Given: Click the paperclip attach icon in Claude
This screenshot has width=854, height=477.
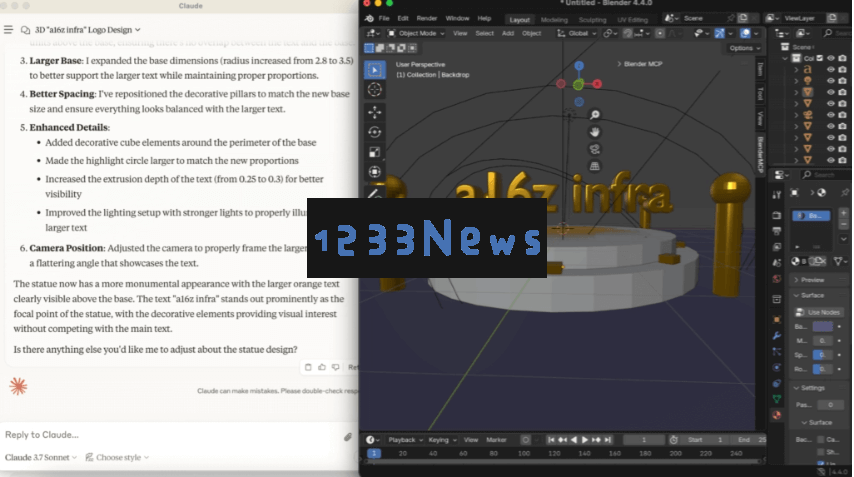Looking at the screenshot, I should tap(347, 436).
